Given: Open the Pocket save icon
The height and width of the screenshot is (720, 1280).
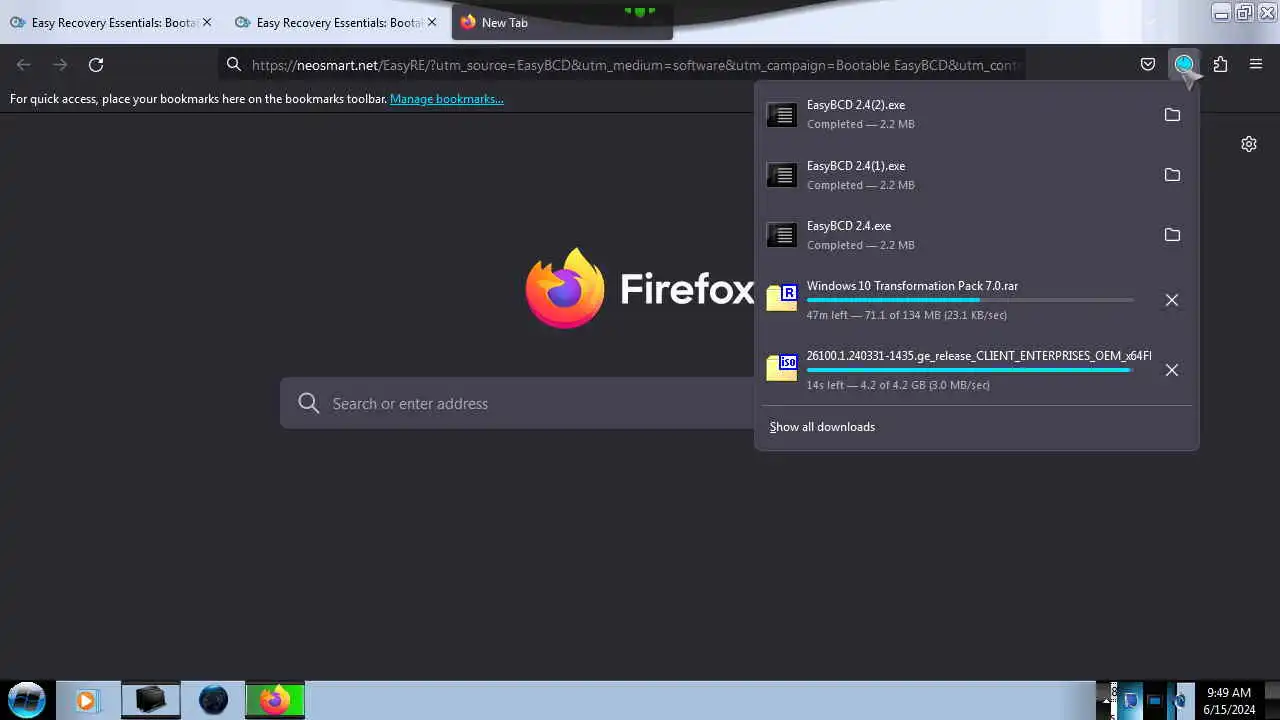Looking at the screenshot, I should pyautogui.click(x=1148, y=65).
